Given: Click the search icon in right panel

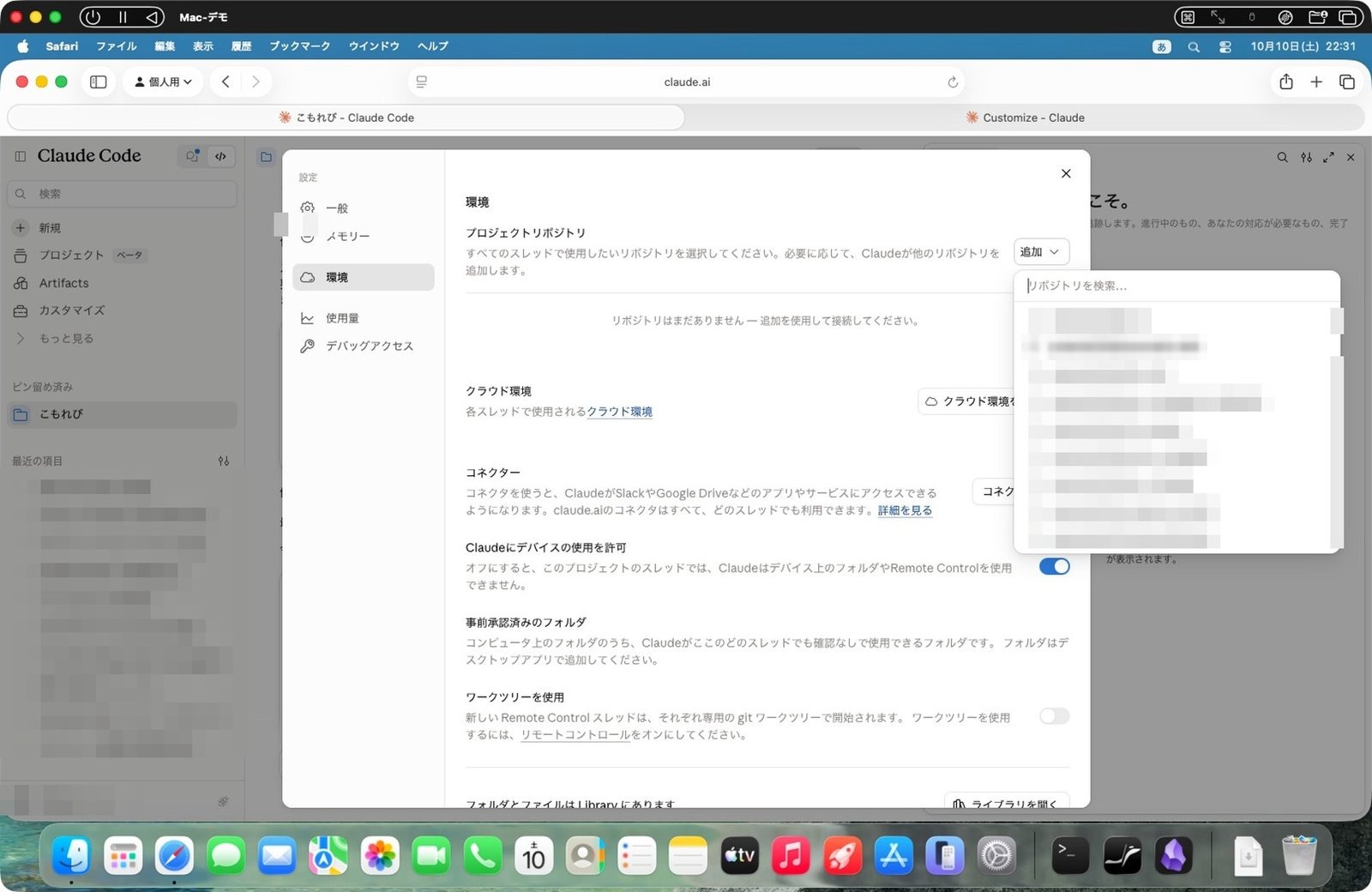Looking at the screenshot, I should [1282, 157].
